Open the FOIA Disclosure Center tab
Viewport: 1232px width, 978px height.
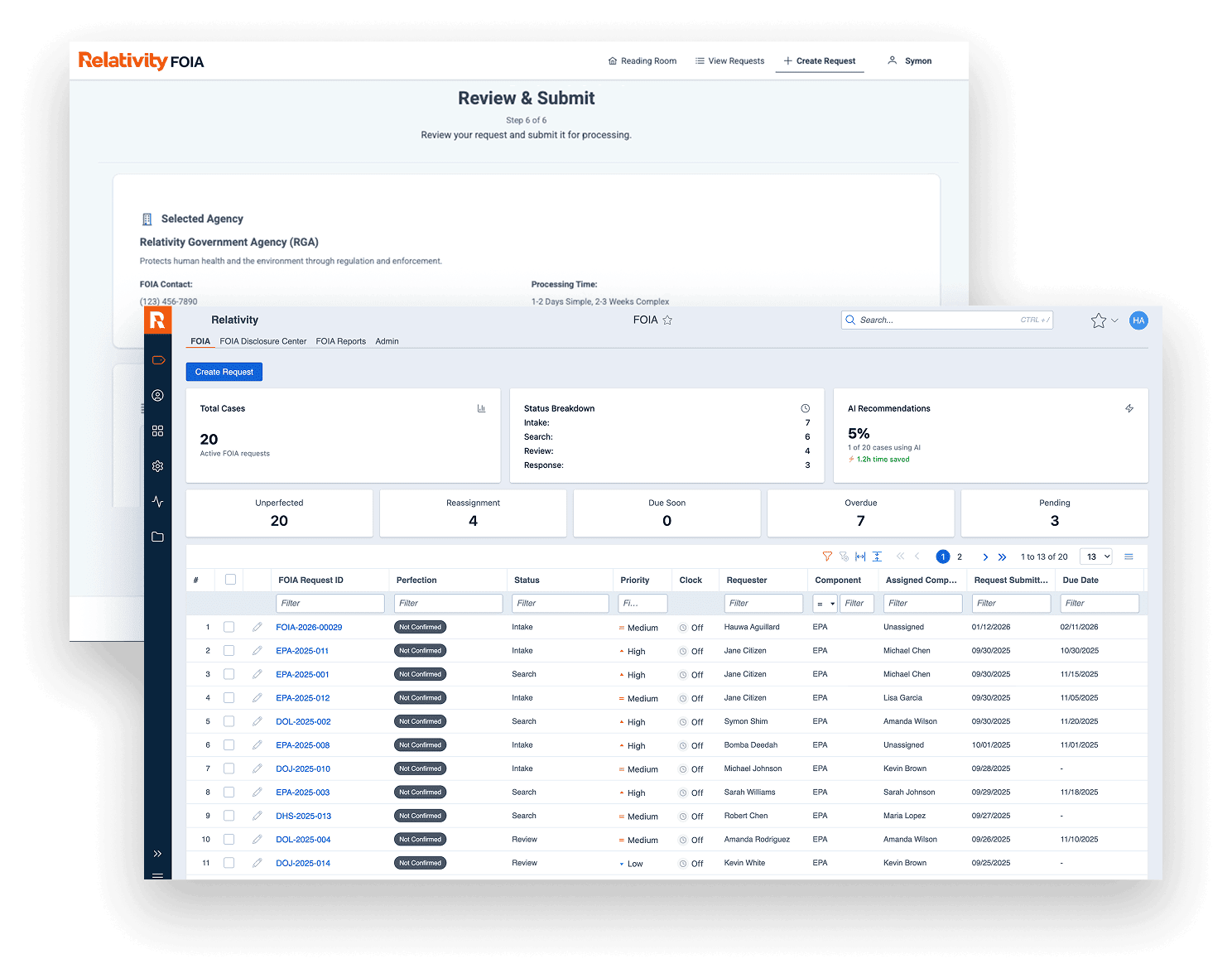coord(263,341)
